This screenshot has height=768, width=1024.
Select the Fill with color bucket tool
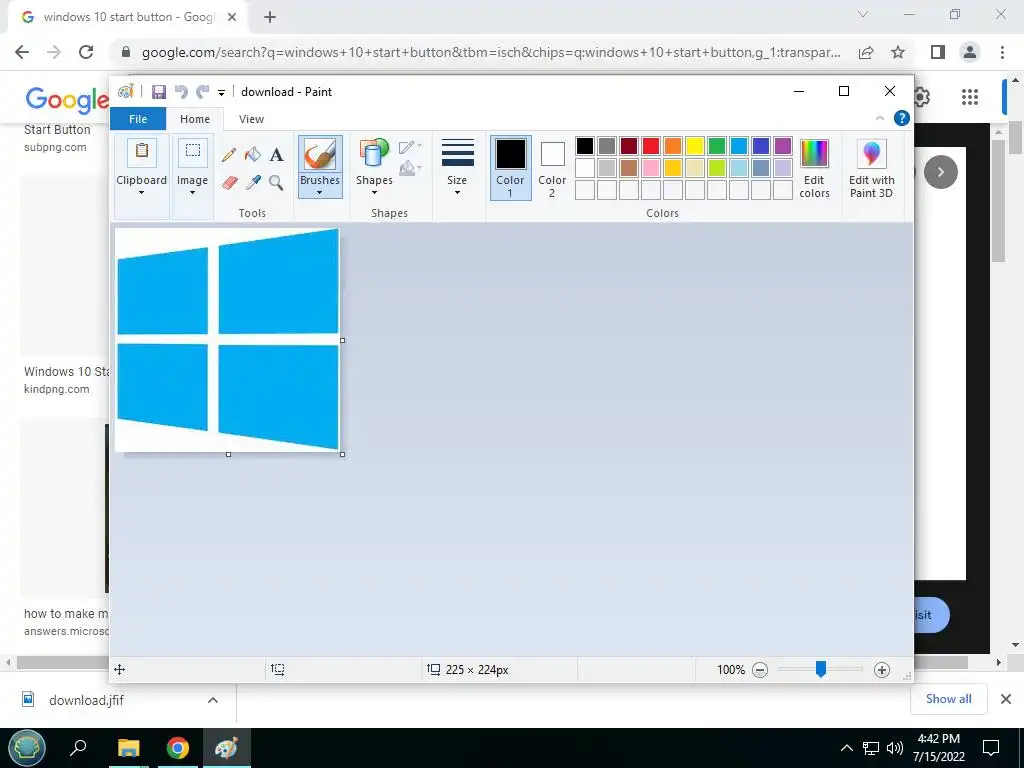(253, 155)
